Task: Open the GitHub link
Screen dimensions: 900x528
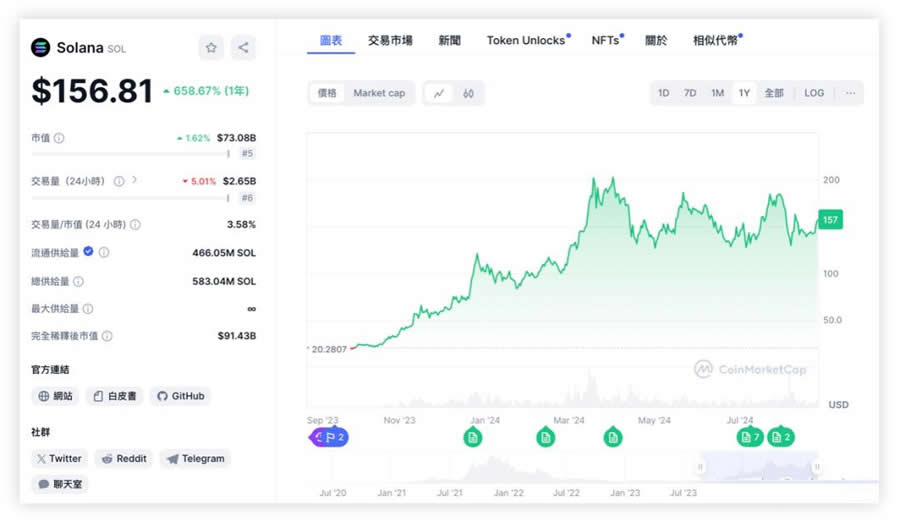Action: click(180, 396)
